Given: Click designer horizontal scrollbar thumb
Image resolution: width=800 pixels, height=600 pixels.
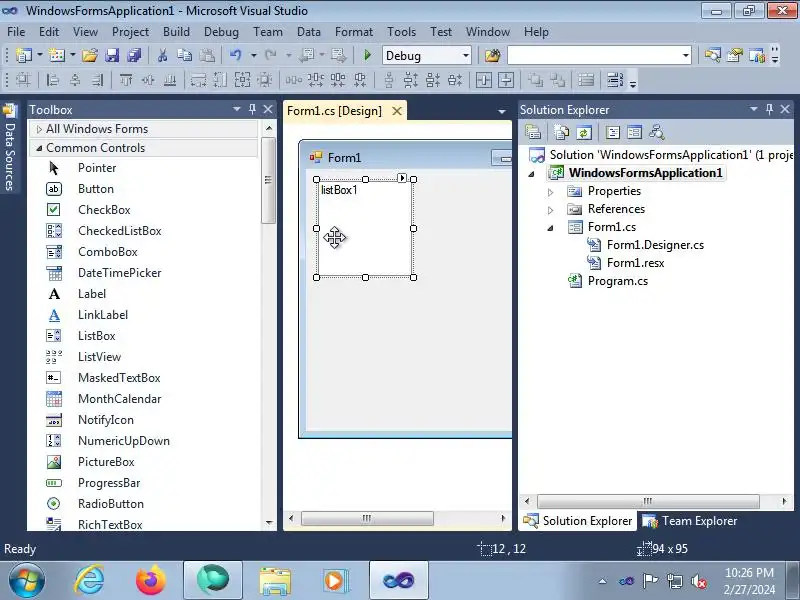Looking at the screenshot, I should click(367, 518).
